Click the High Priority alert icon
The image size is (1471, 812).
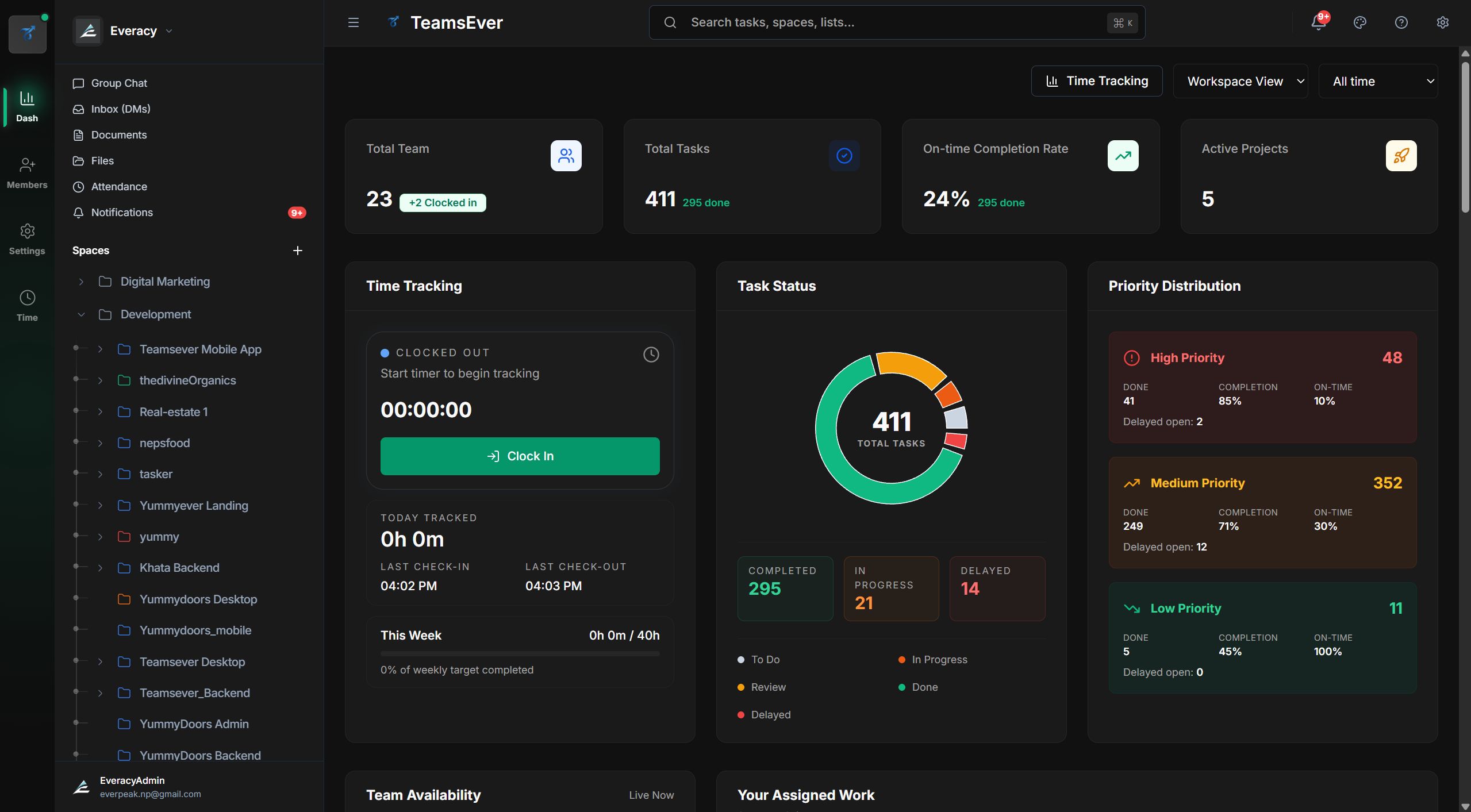pos(1132,358)
